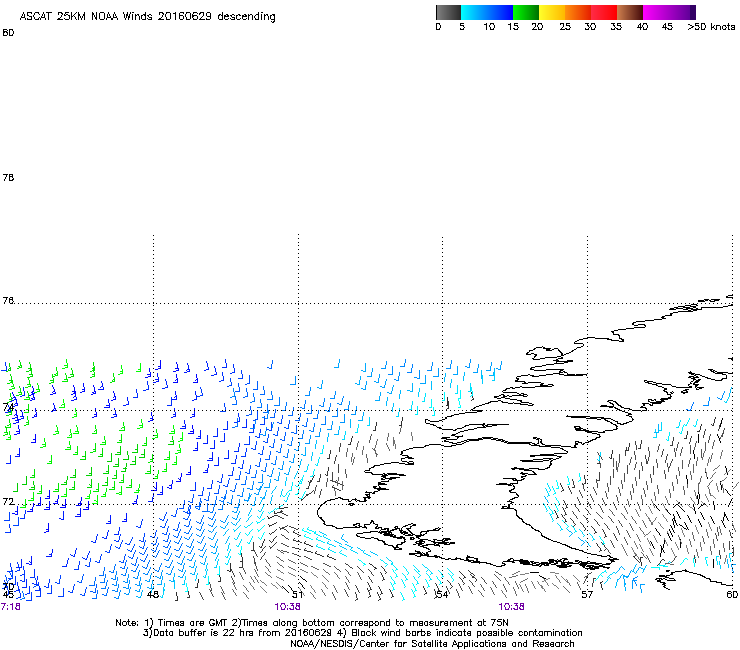Click the cyan-blue segment of the color scale
This screenshot has width=740, height=650.
pos(487,12)
